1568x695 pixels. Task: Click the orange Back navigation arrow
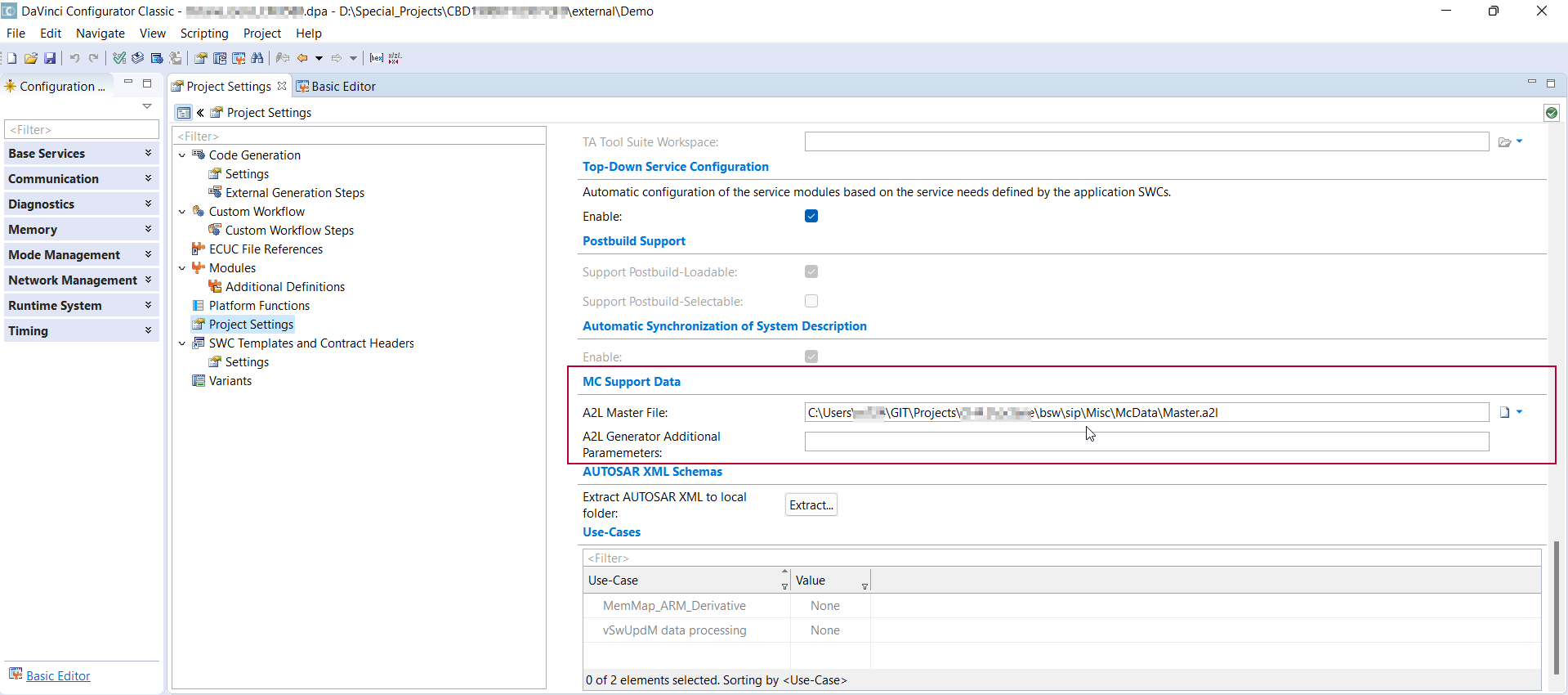302,58
